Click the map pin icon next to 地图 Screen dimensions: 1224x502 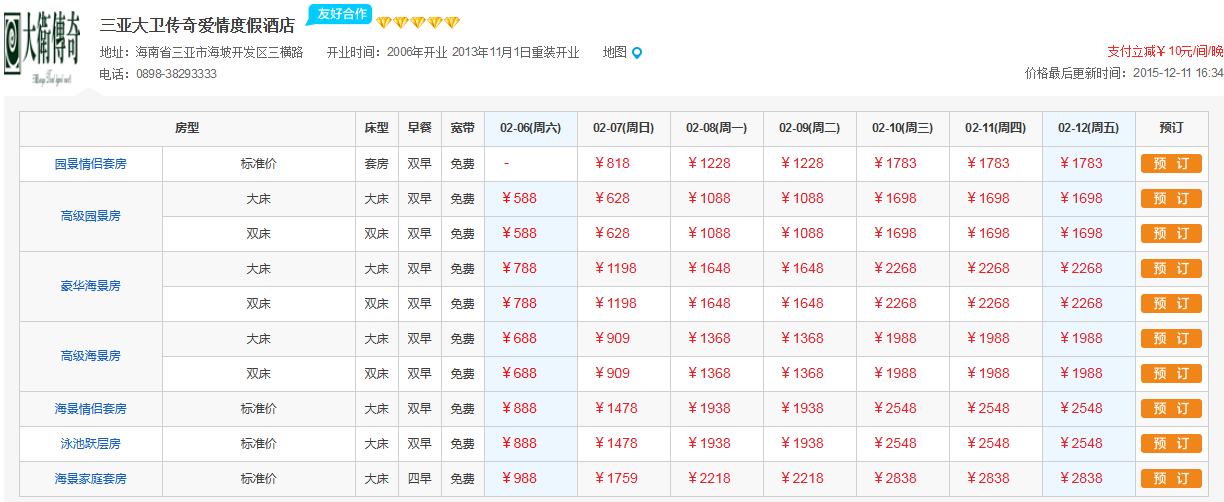click(637, 53)
